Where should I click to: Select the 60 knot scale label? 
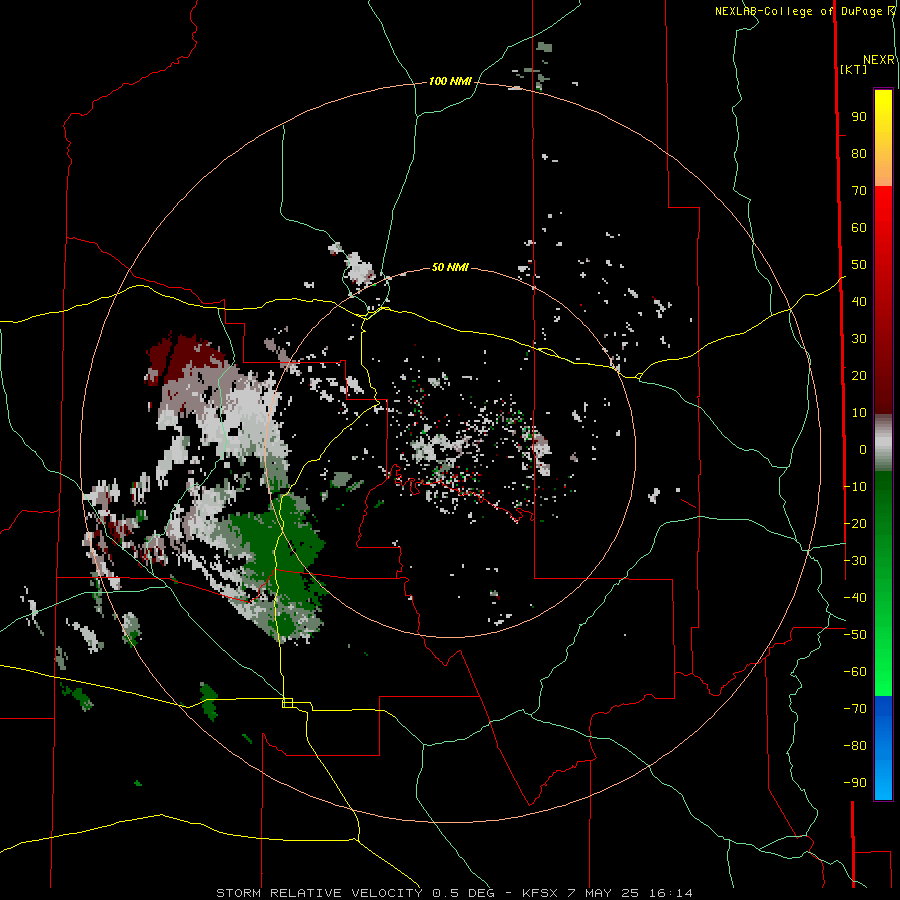pyautogui.click(x=859, y=228)
